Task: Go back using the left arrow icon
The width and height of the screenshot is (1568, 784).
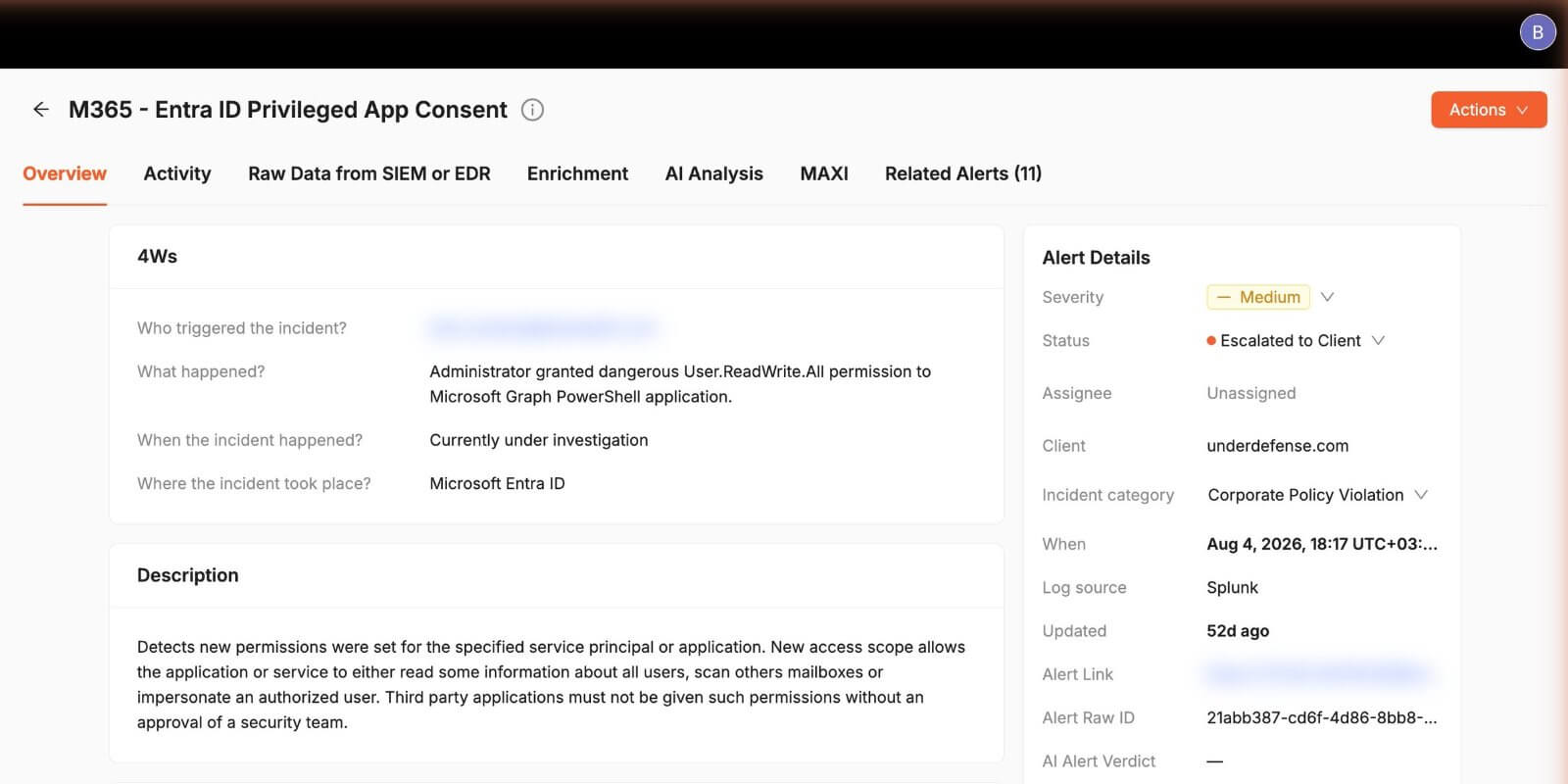Action: click(40, 110)
